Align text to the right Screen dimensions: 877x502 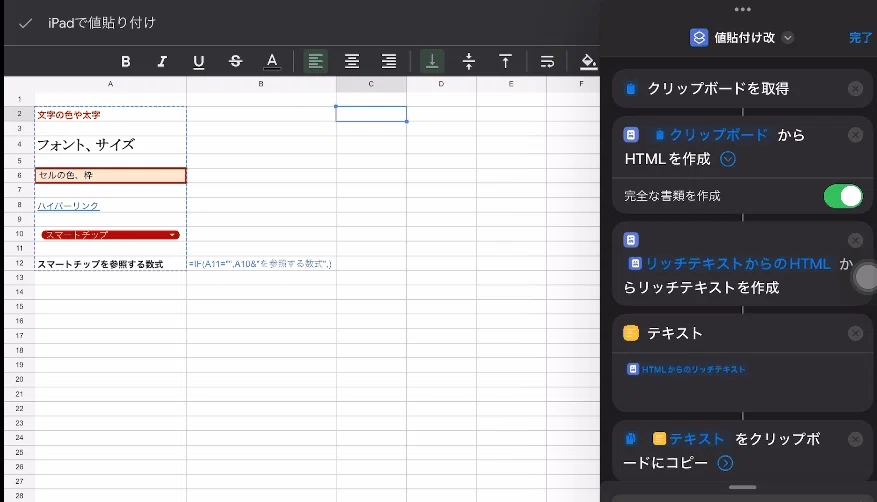pyautogui.click(x=389, y=61)
